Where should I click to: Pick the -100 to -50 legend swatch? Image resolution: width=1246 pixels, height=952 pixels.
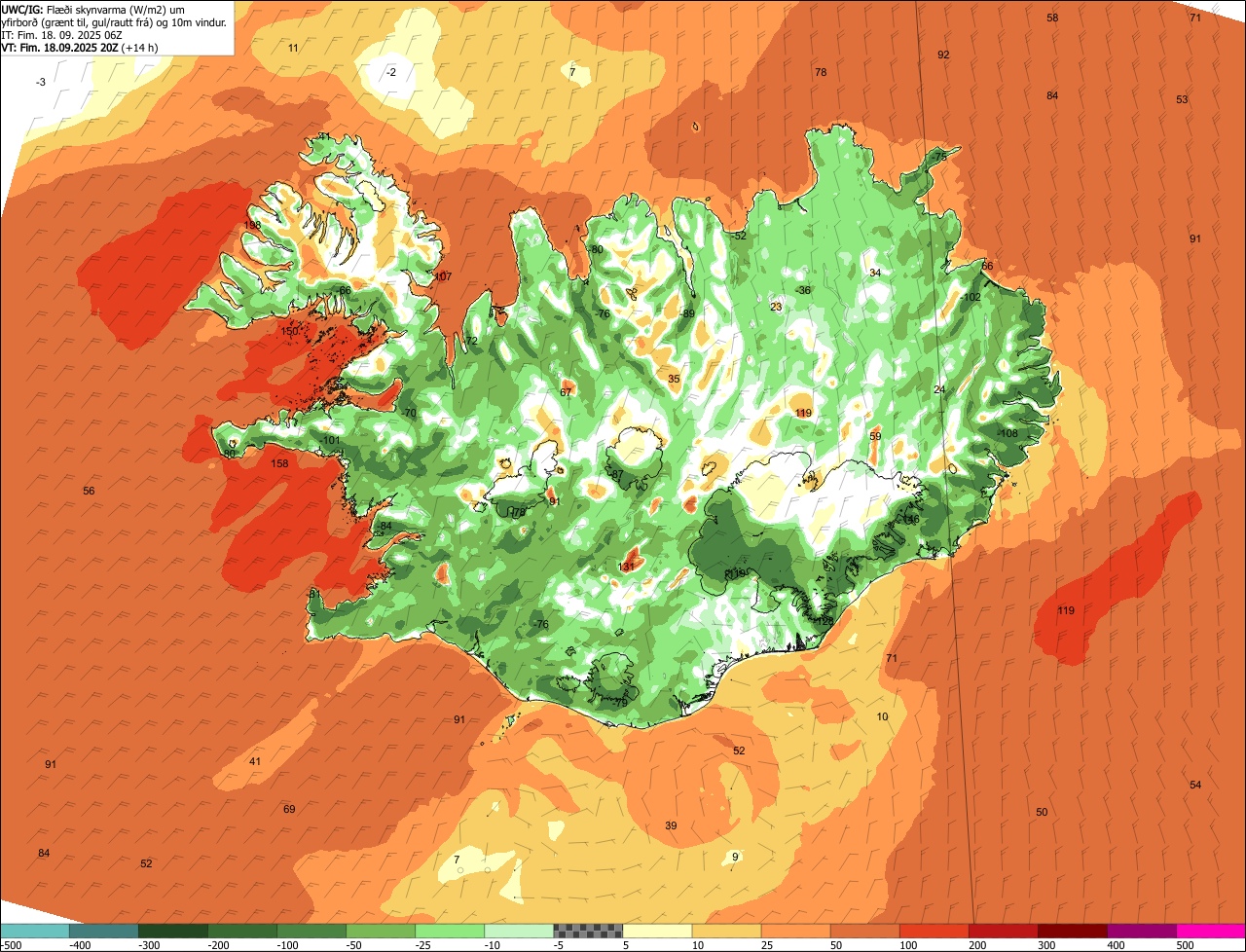[311, 931]
